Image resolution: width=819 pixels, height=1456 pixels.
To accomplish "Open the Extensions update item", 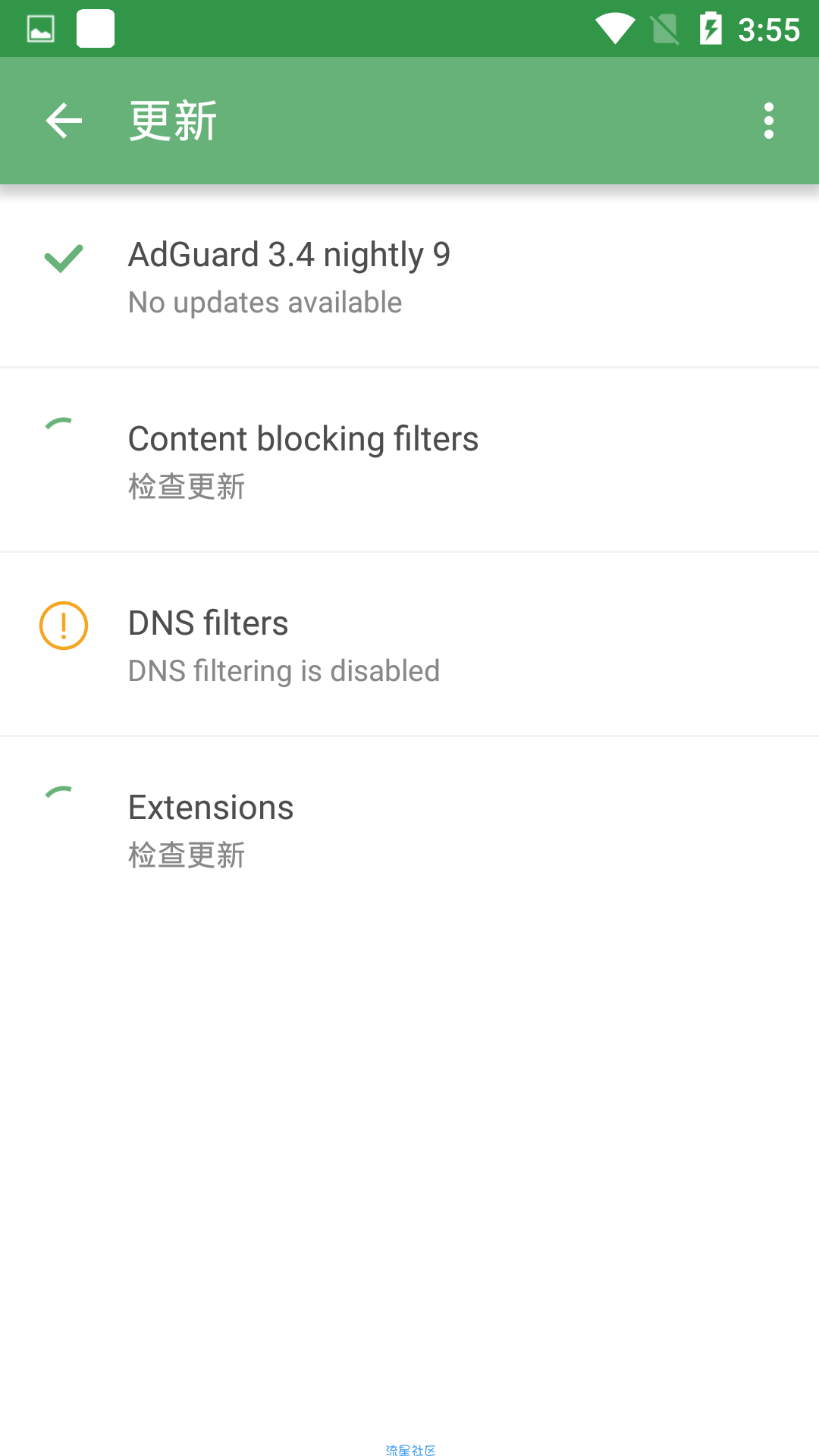I will pos(409,829).
